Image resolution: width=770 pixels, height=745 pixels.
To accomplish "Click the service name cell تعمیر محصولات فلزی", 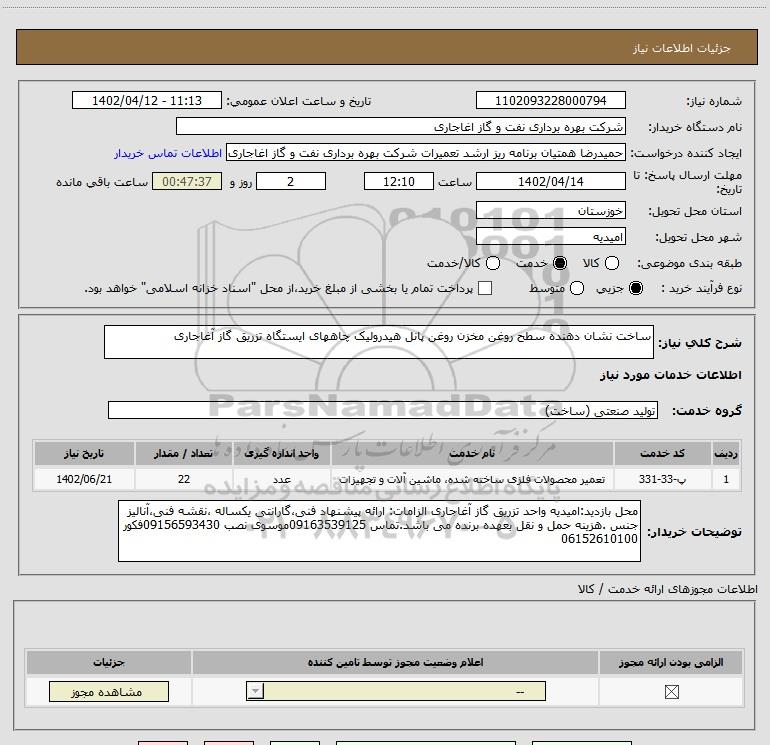I will 472,479.
